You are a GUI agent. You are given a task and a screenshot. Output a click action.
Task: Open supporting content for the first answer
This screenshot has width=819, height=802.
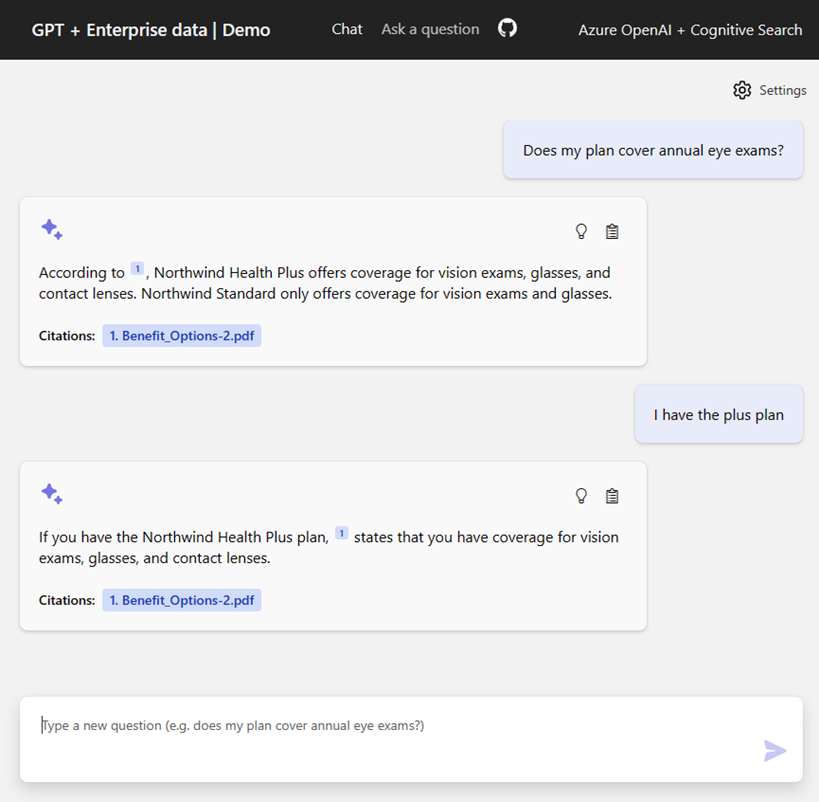coord(612,231)
